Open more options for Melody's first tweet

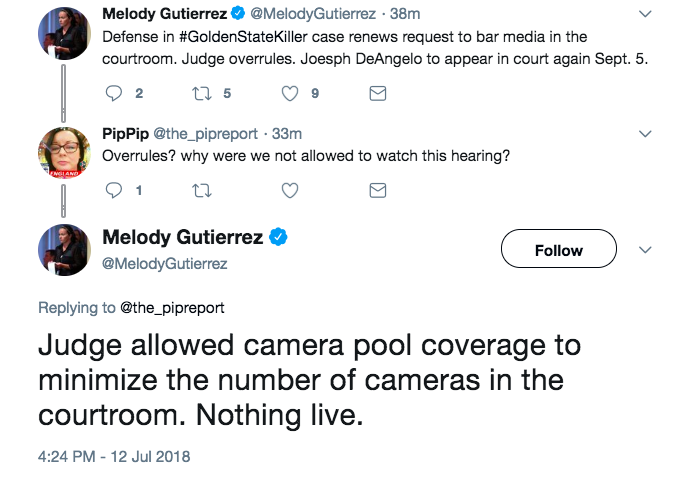[x=645, y=16]
